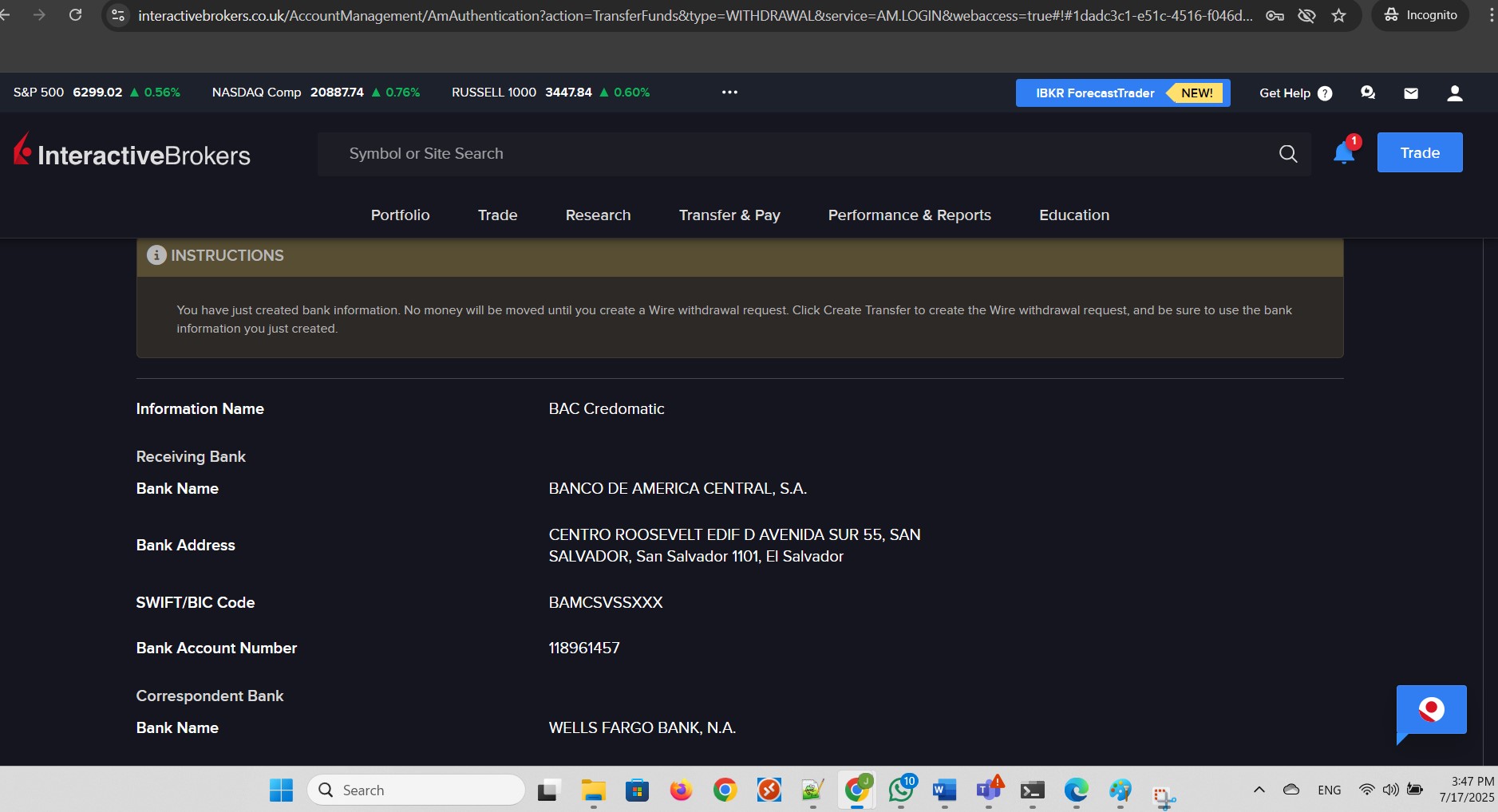The height and width of the screenshot is (812, 1498).
Task: Open the Transfer & Pay menu
Action: click(729, 215)
